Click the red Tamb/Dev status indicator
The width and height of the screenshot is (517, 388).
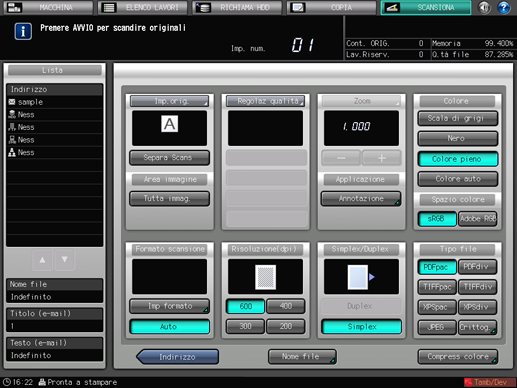pos(490,382)
